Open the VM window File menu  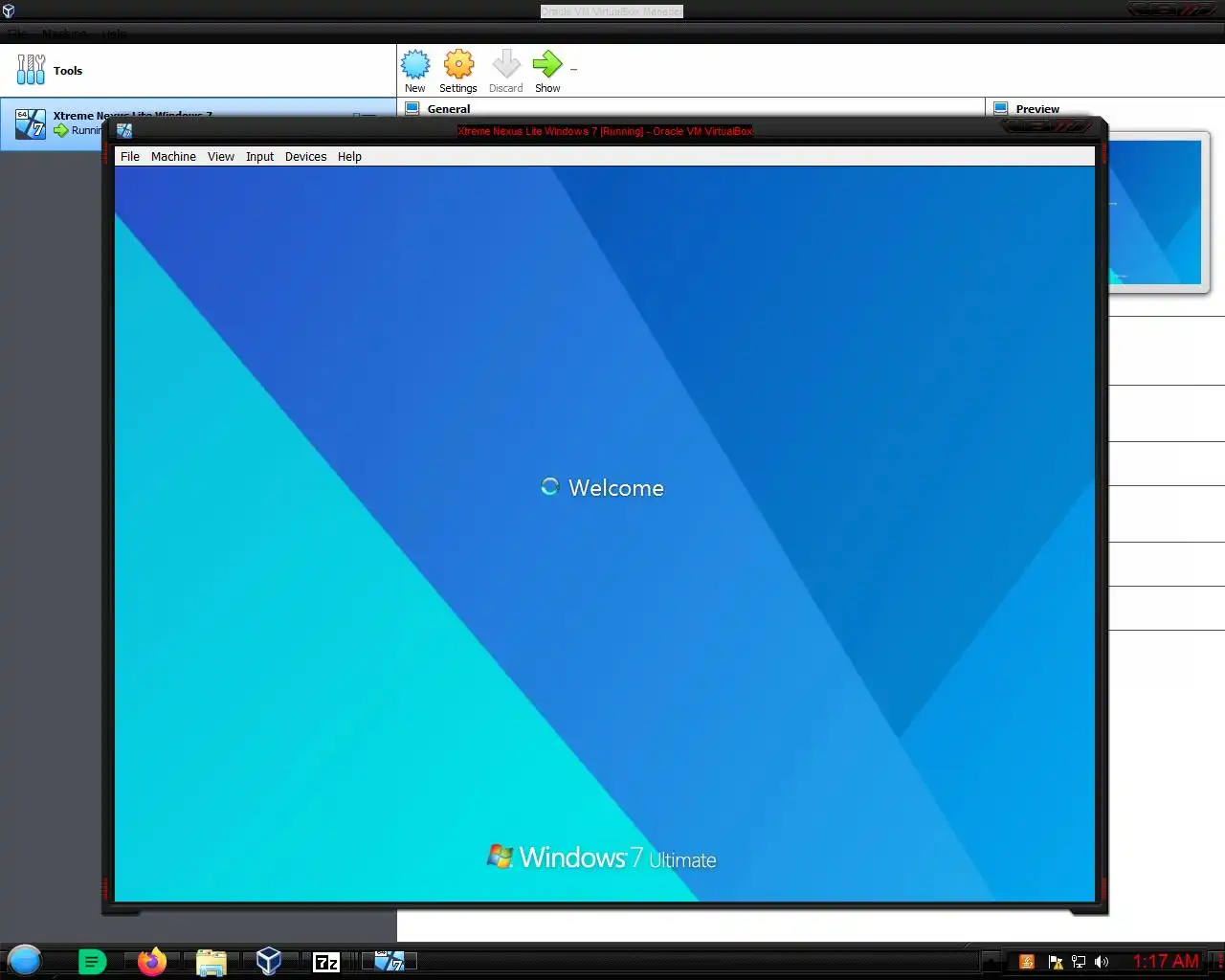130,156
